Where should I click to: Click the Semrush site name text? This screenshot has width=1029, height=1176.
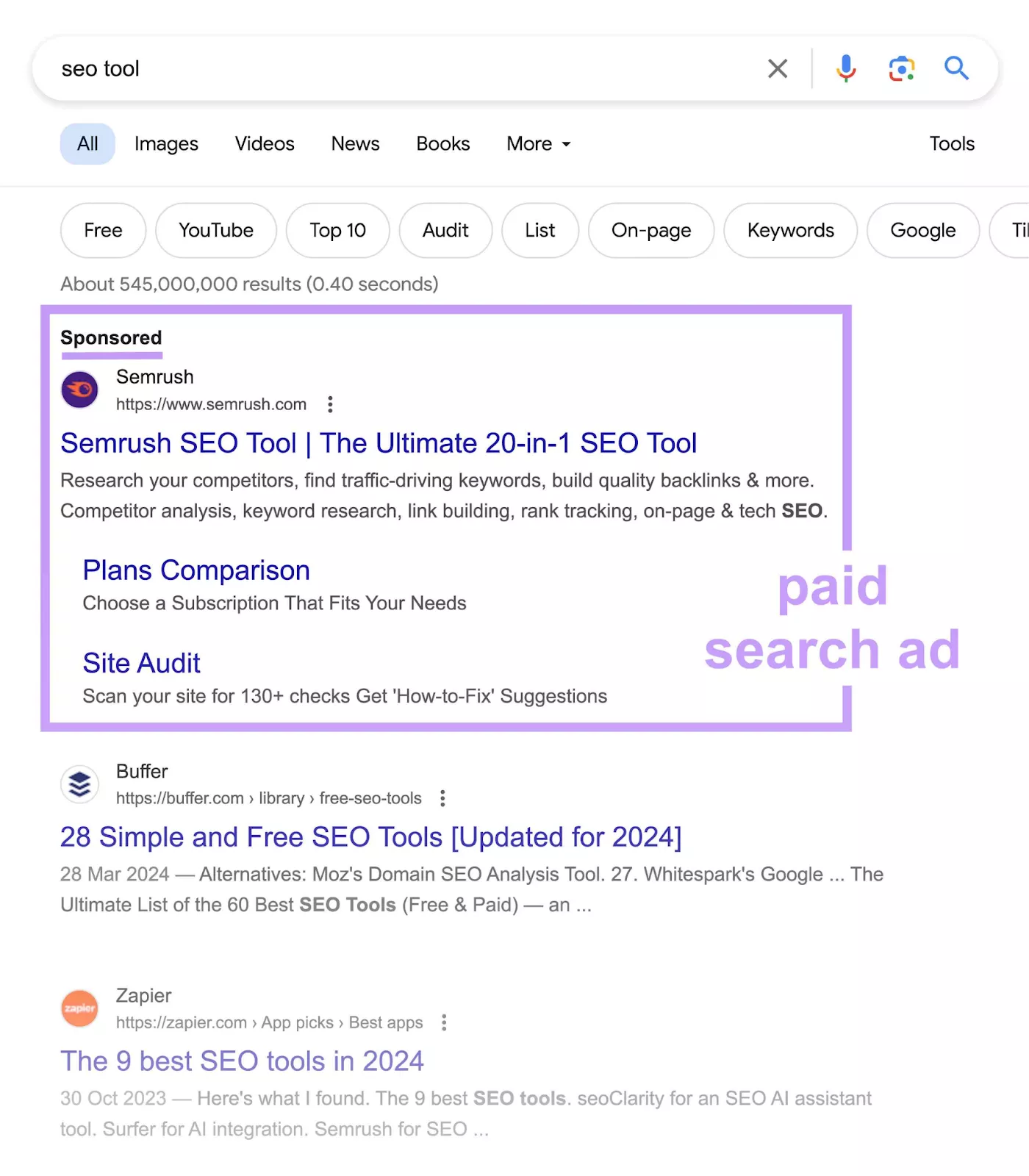coord(155,377)
